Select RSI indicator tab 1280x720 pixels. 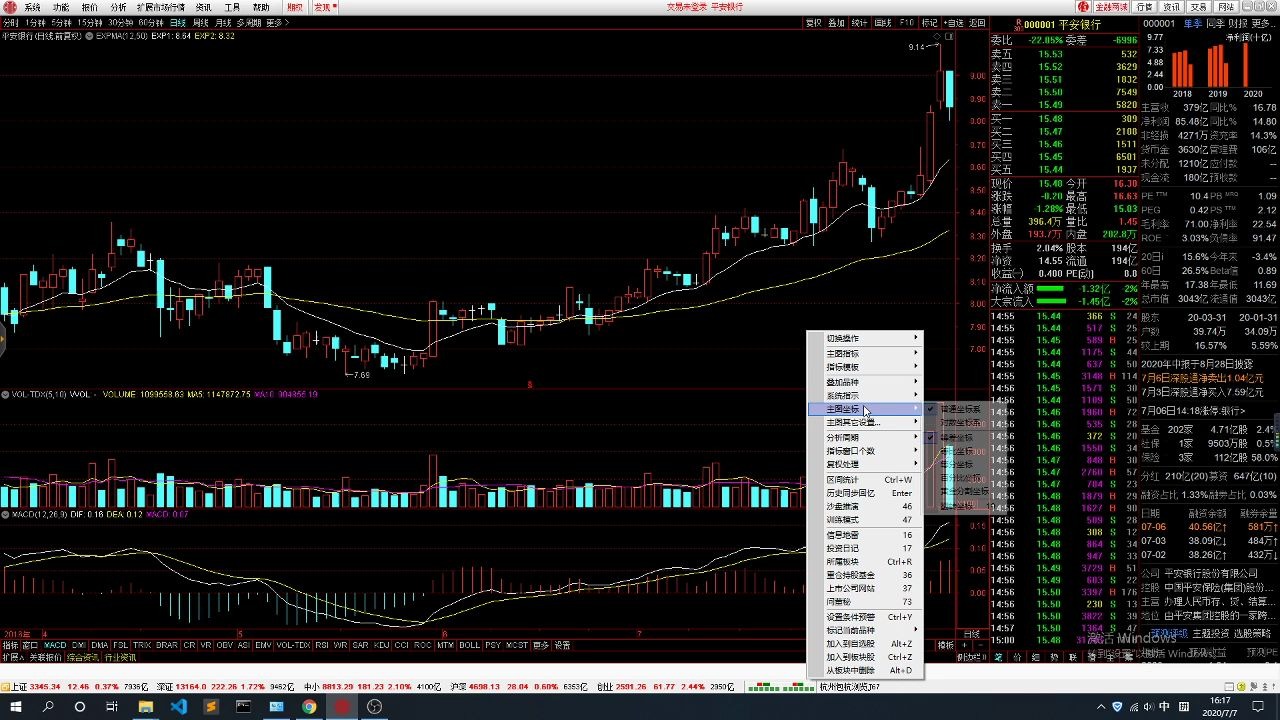tap(320, 645)
